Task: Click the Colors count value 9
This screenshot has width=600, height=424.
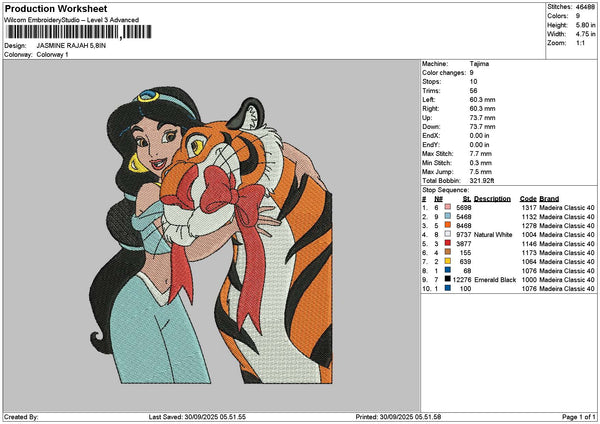Action: (x=578, y=16)
